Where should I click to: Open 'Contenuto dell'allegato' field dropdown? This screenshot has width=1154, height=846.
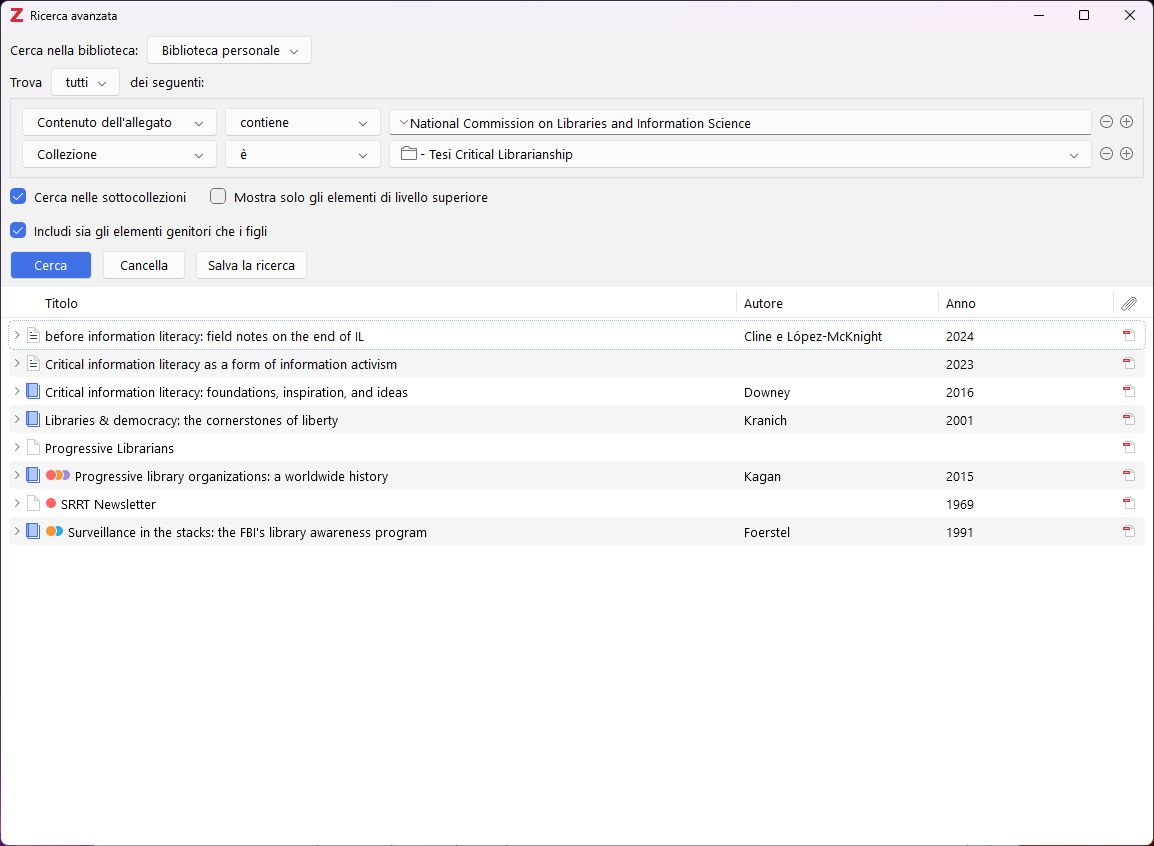point(119,123)
